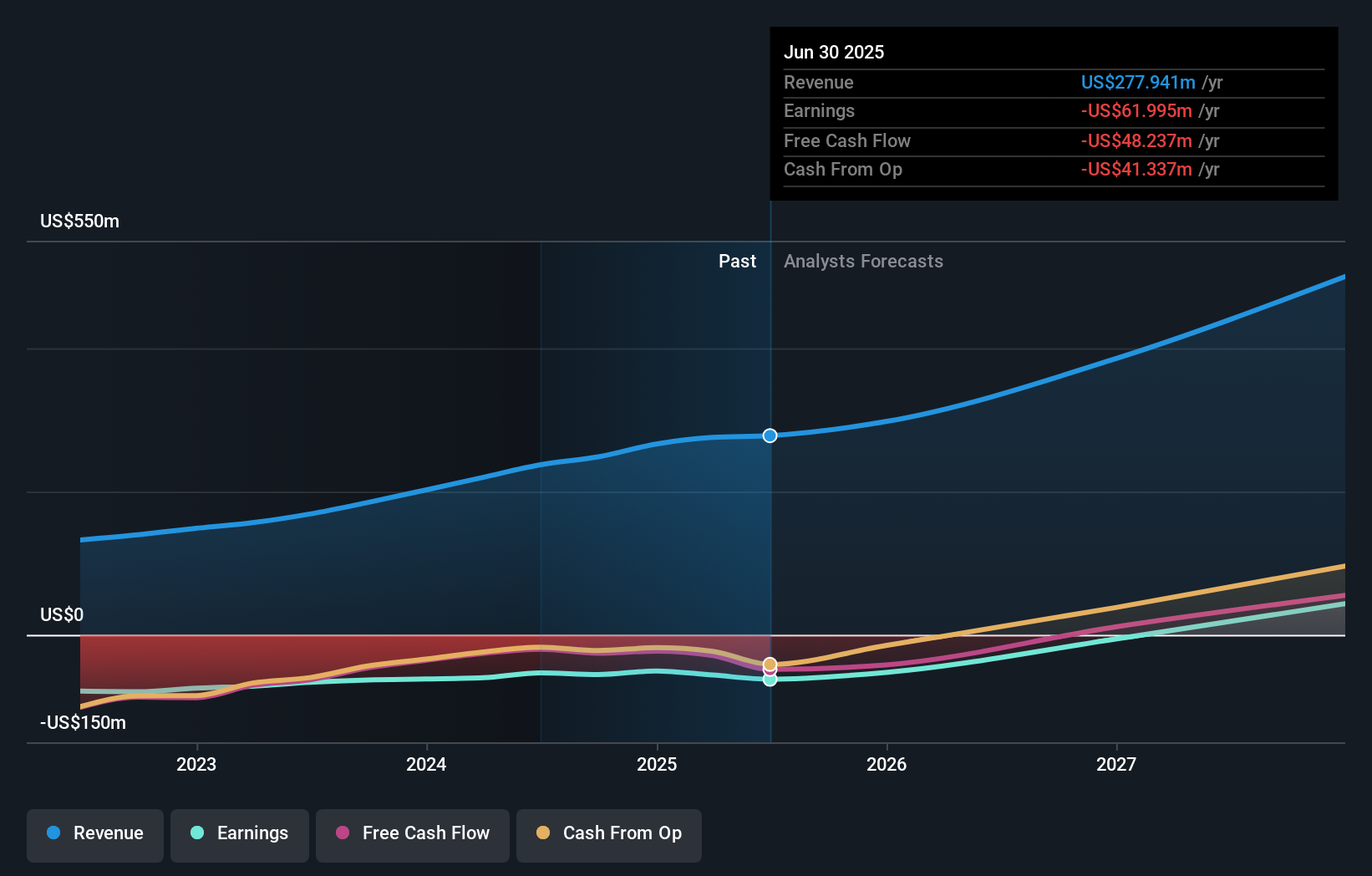This screenshot has width=1372, height=876.
Task: Click the Revenue US$277.941m link
Action: (x=1138, y=82)
